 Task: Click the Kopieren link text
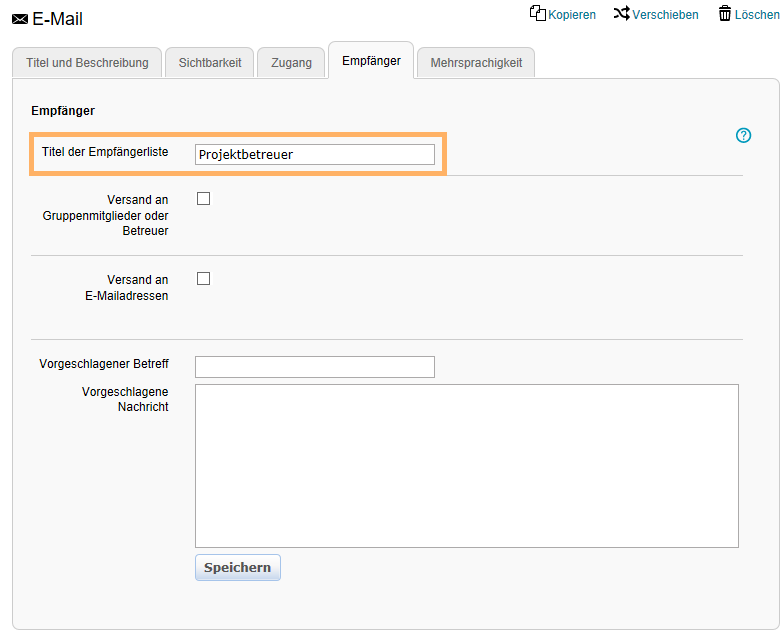pyautogui.click(x=572, y=15)
